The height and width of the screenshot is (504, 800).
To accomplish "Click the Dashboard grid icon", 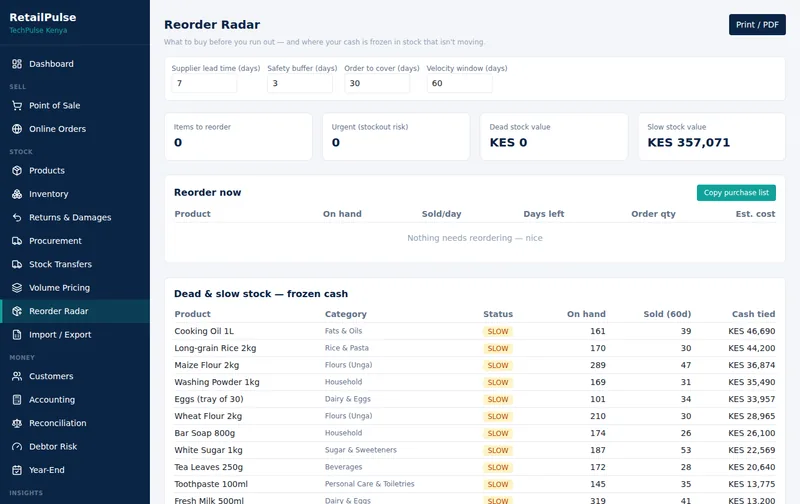I will click(x=17, y=64).
